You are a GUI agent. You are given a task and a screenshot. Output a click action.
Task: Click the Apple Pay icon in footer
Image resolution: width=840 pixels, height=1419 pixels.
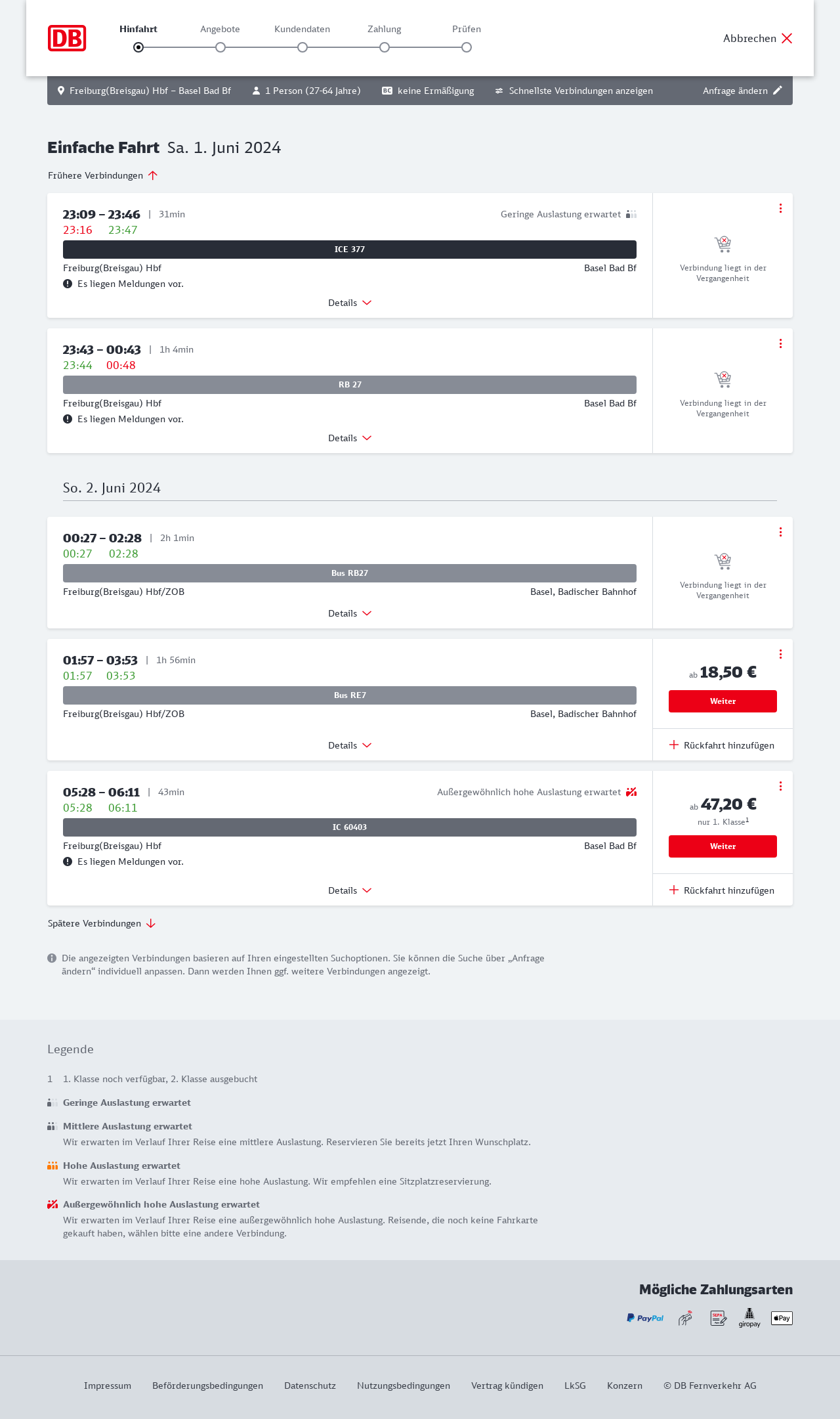(782, 1318)
